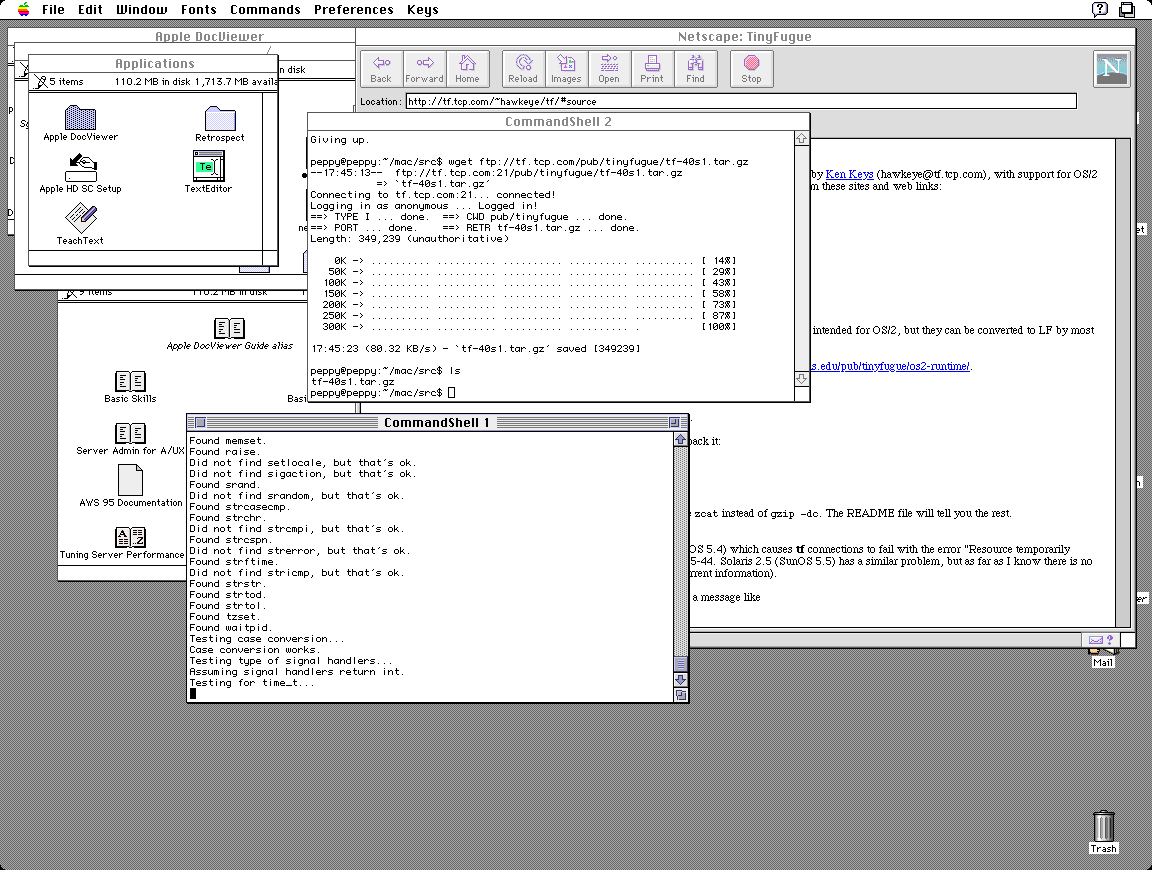Launch Apple HD SC Setup
Image resolution: width=1153 pixels, height=870 pixels.
click(80, 167)
